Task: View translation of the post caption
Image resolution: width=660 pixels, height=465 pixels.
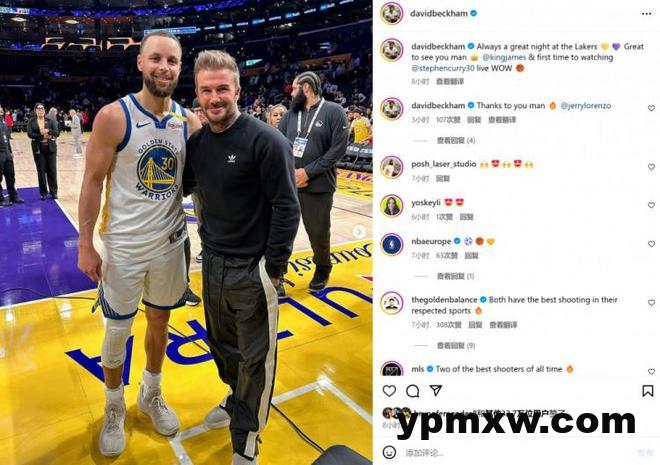Action: [x=450, y=81]
